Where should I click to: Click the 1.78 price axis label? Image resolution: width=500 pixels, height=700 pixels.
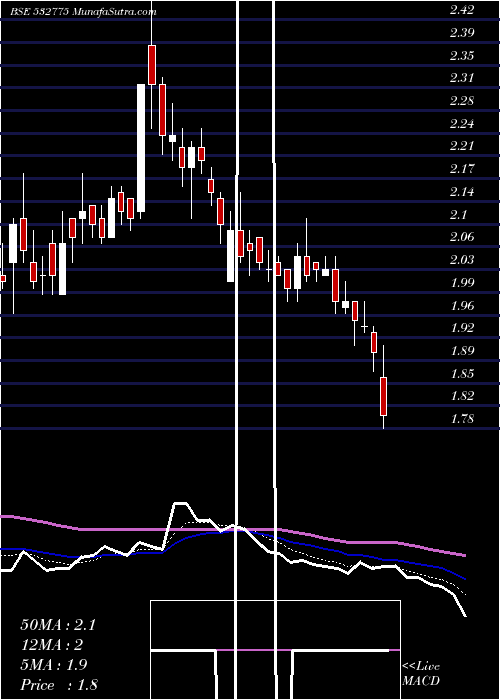462,419
